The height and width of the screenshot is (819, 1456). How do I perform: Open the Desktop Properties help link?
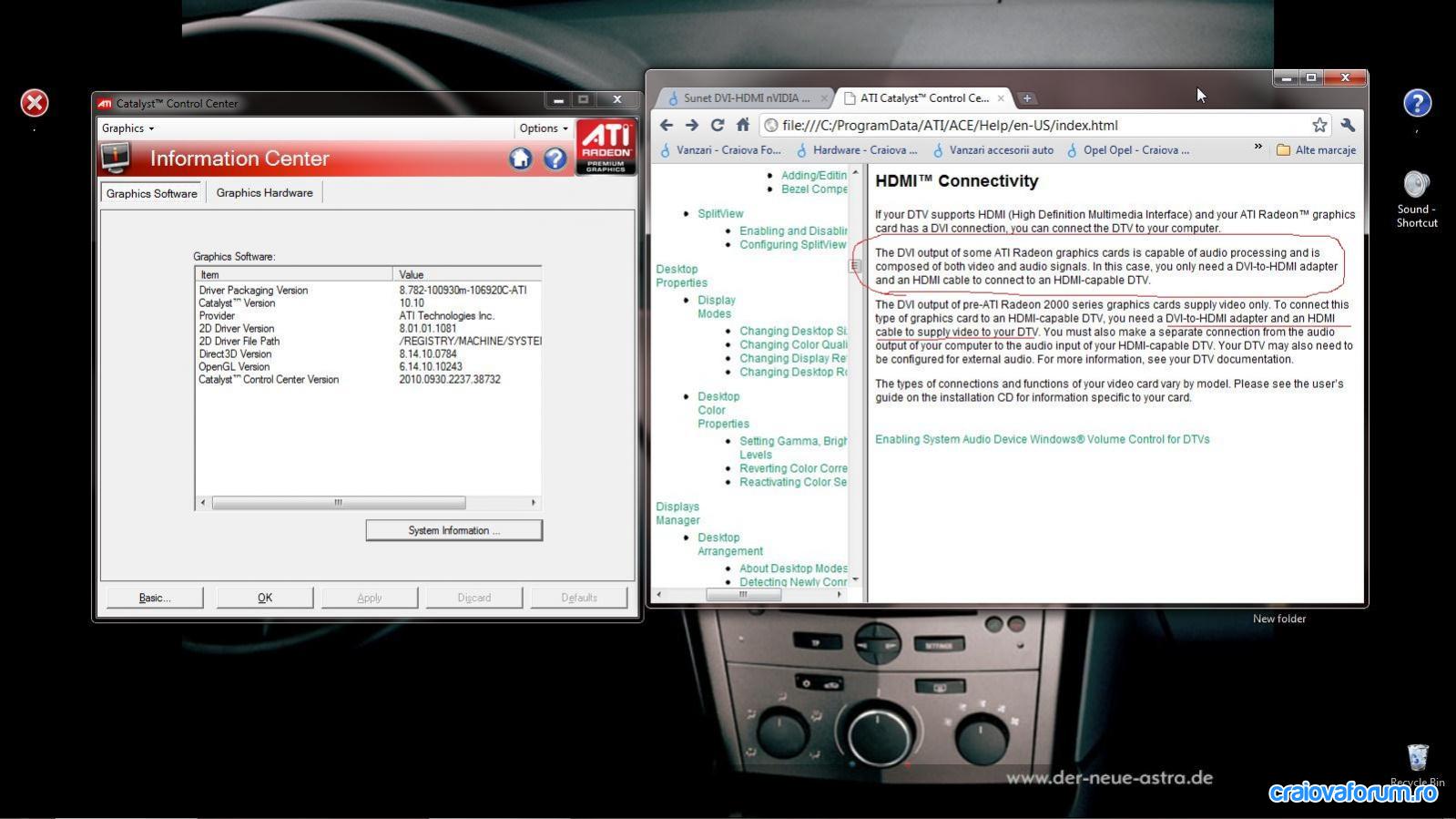point(681,276)
